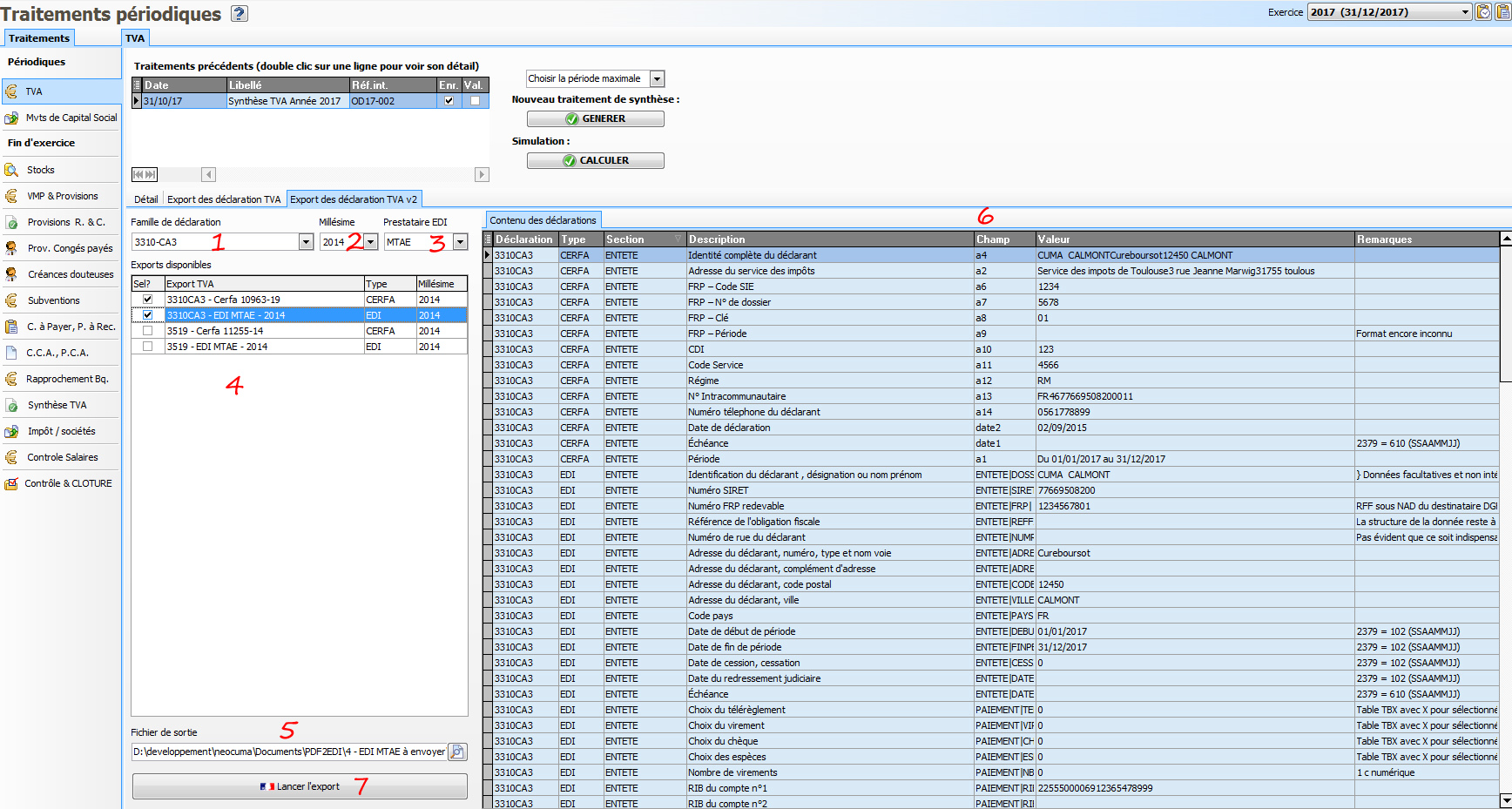Click green check icon on GENERER
The width and height of the screenshot is (1512, 809).
click(572, 118)
